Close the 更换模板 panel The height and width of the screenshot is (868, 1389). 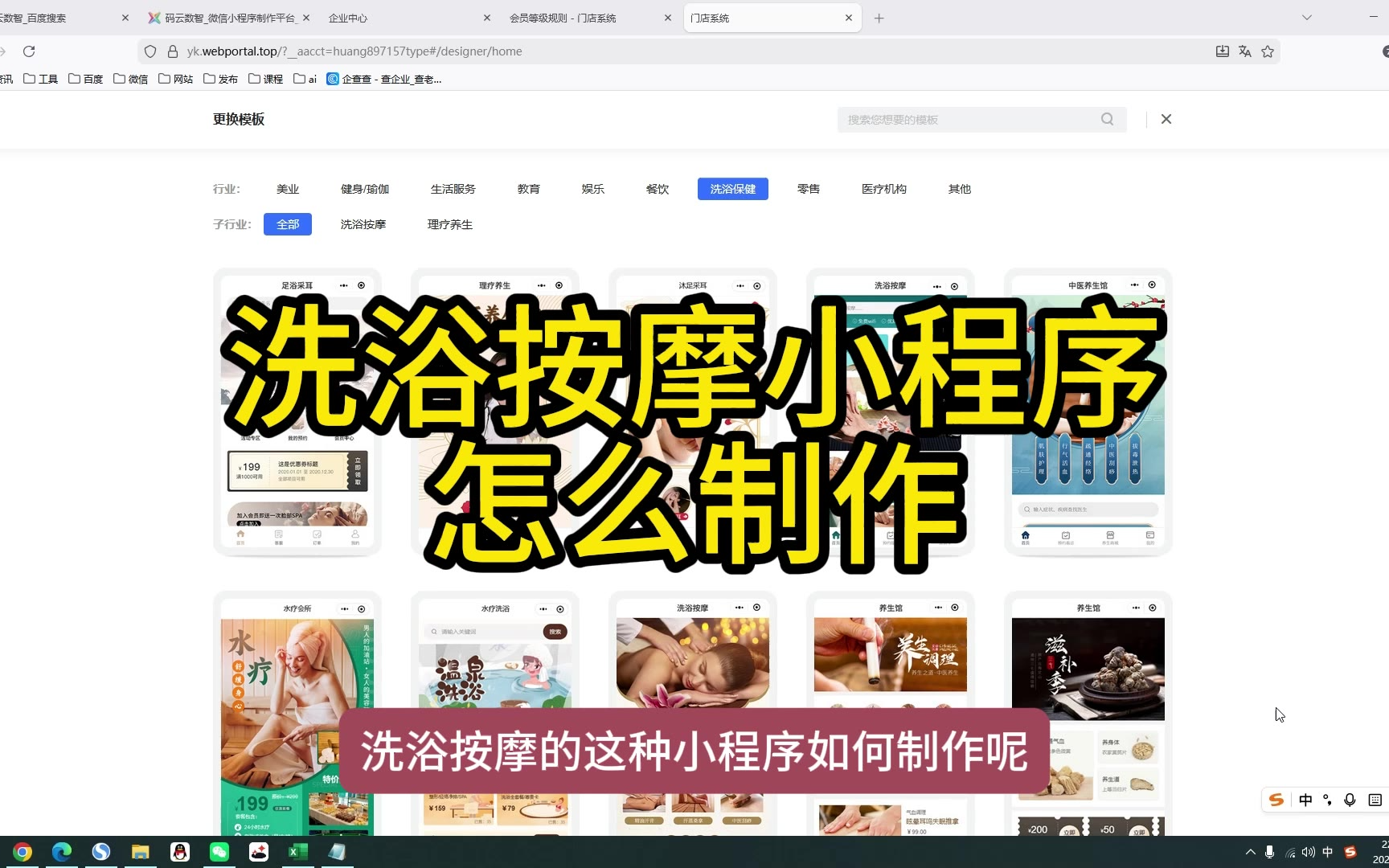pos(1166,119)
